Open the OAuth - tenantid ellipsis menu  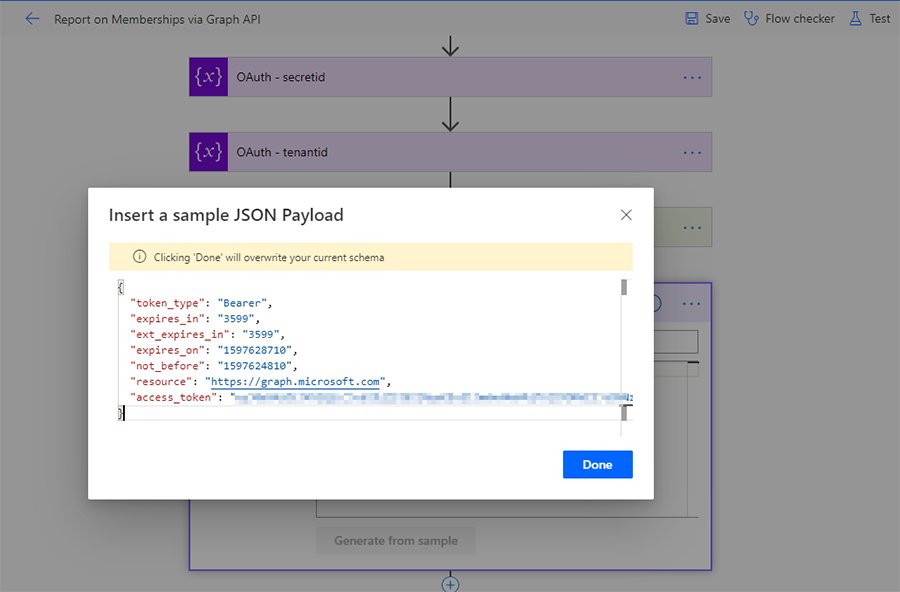692,152
